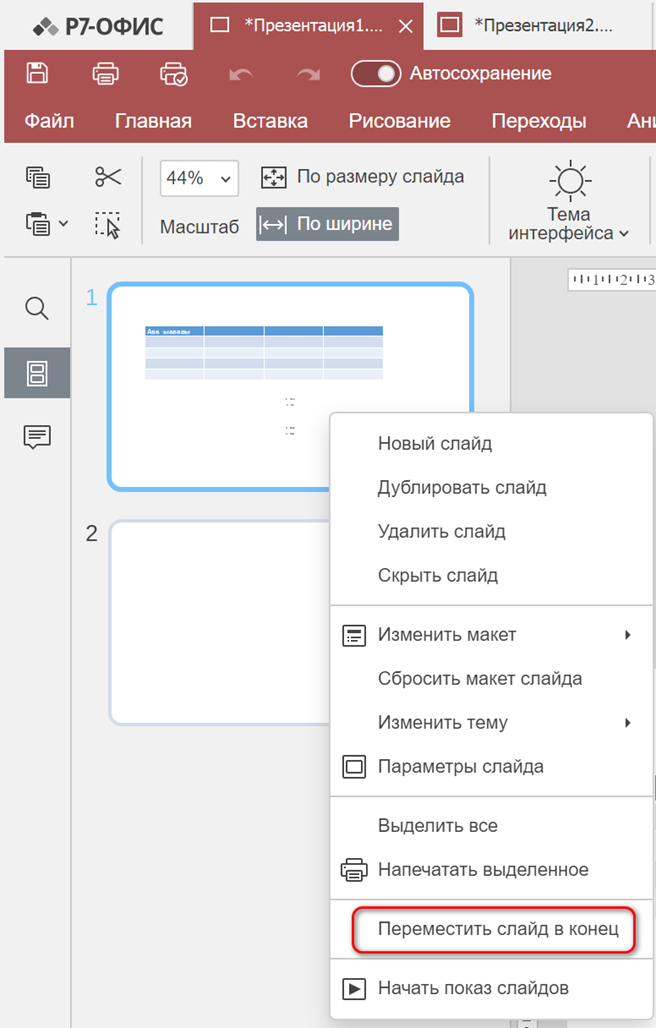This screenshot has width=656, height=1028.
Task: Open the Comments sidebar icon
Action: click(x=37, y=436)
